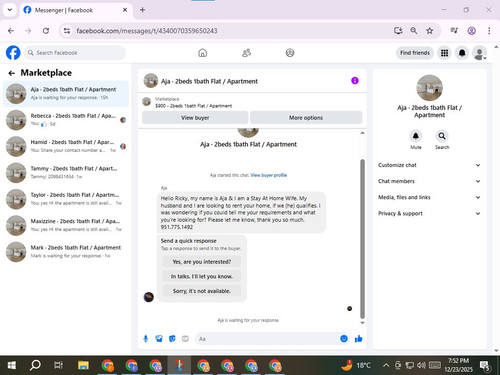
Task: Go back in browser
Action: [11, 31]
